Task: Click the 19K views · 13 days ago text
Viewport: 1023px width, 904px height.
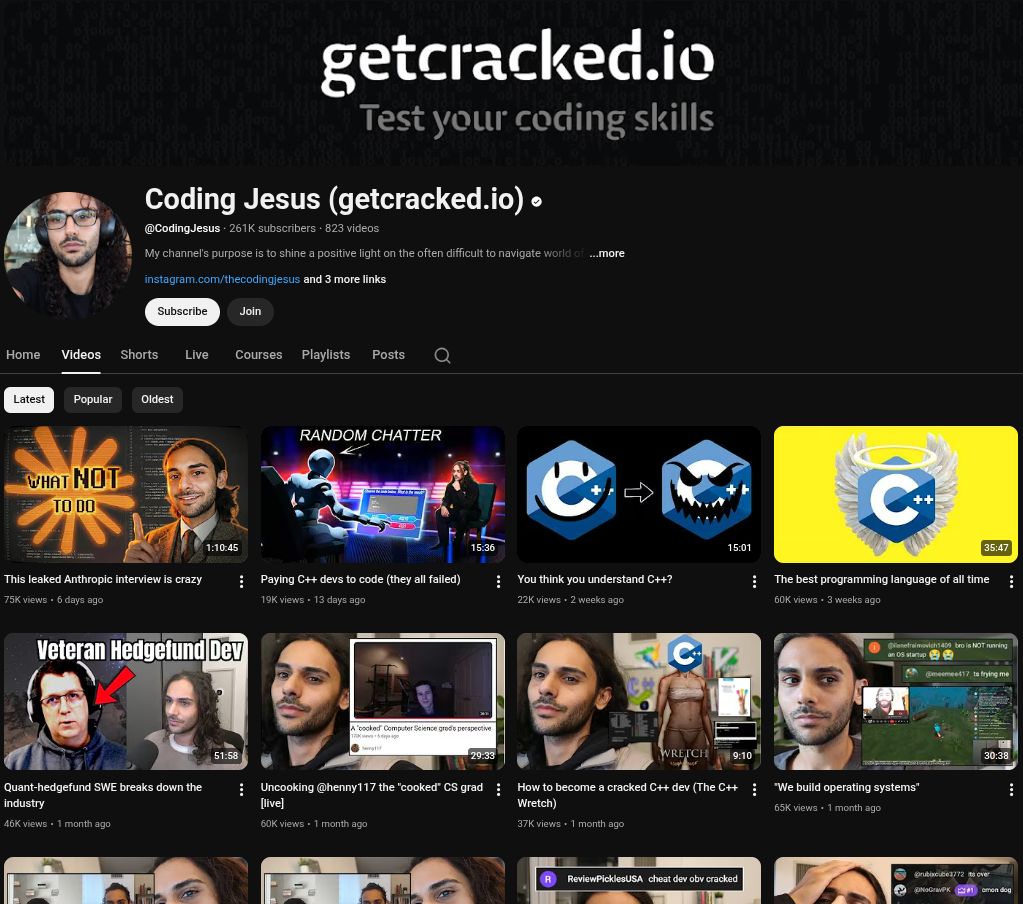Action: (x=313, y=599)
